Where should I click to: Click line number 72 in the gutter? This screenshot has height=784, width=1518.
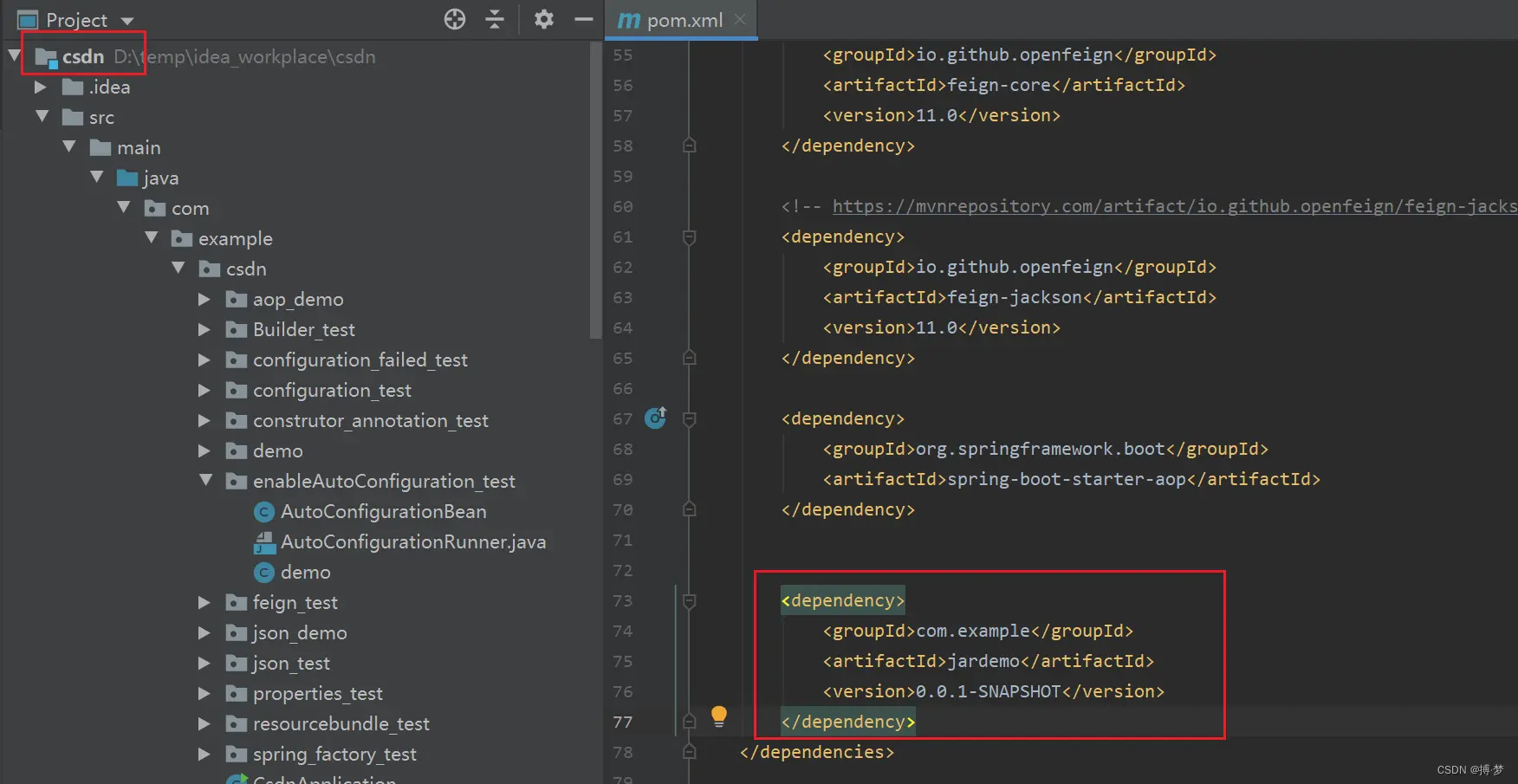[623, 570]
